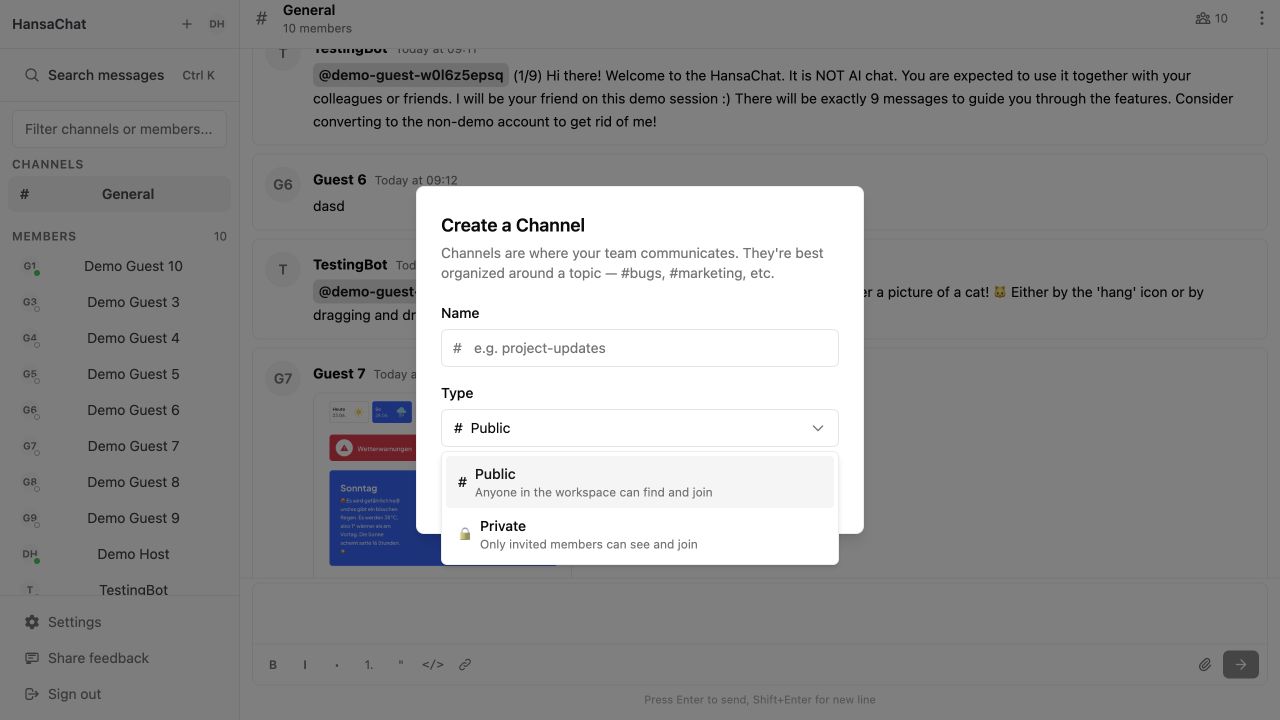Select the Public channel type option
Image resolution: width=1280 pixels, height=720 pixels.
pos(640,482)
